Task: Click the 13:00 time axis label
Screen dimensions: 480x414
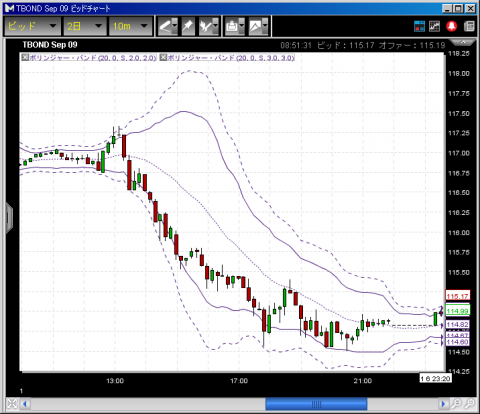Action: click(115, 381)
